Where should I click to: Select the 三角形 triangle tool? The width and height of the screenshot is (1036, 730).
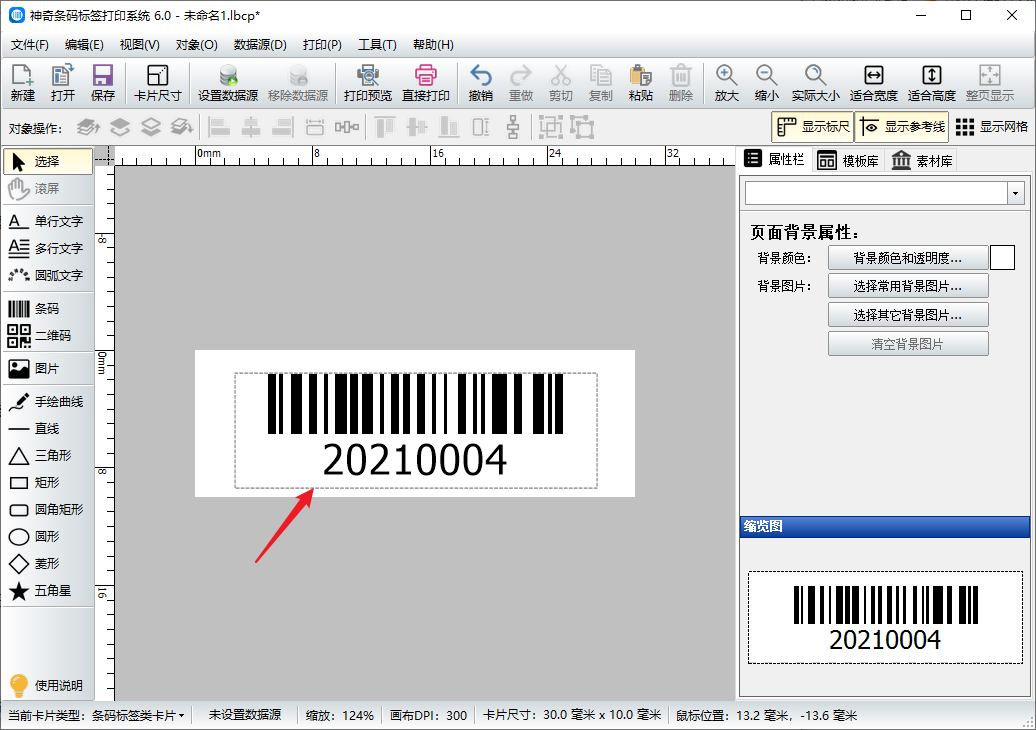[48, 455]
